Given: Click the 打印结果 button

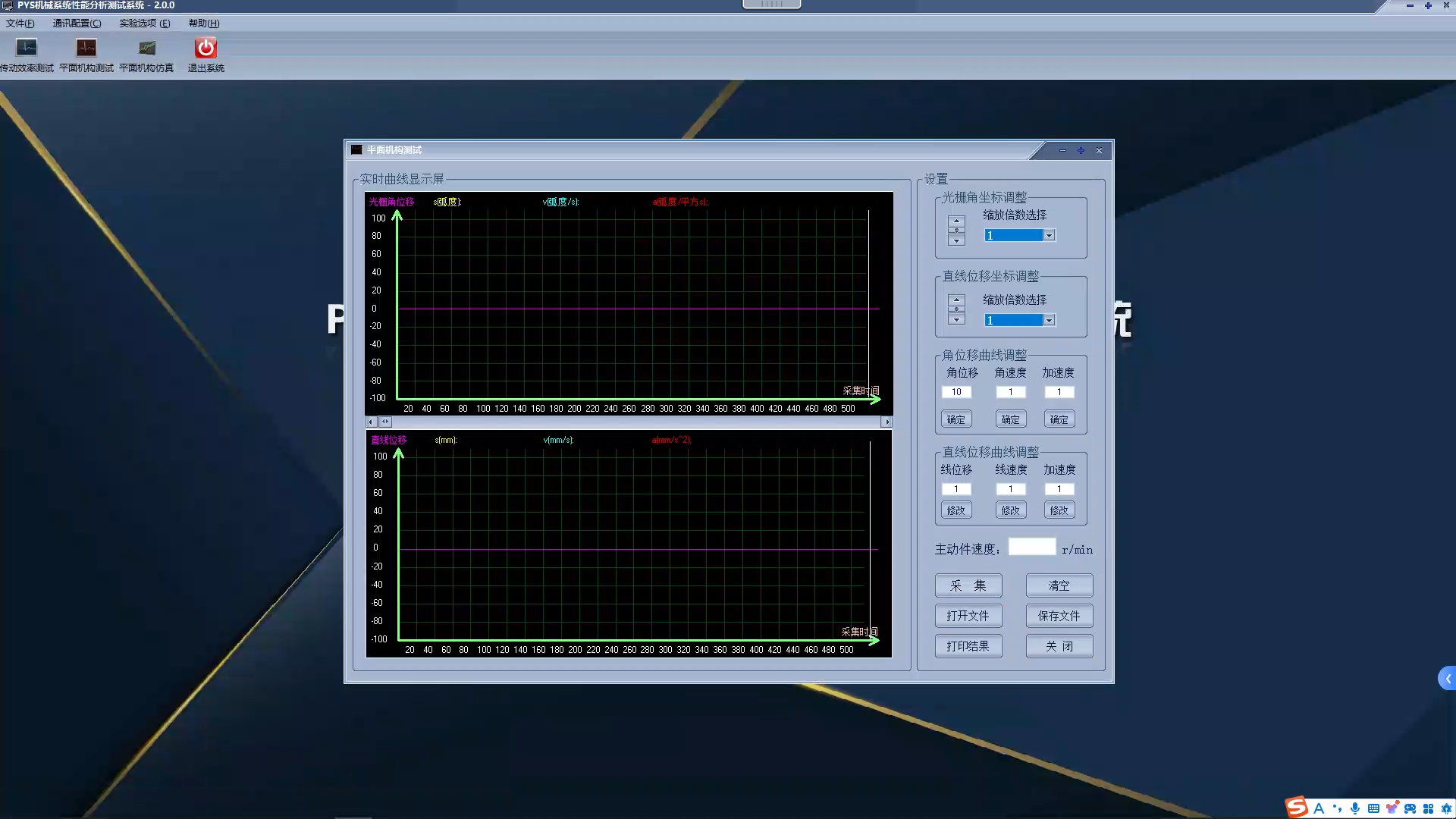Looking at the screenshot, I should coord(968,646).
